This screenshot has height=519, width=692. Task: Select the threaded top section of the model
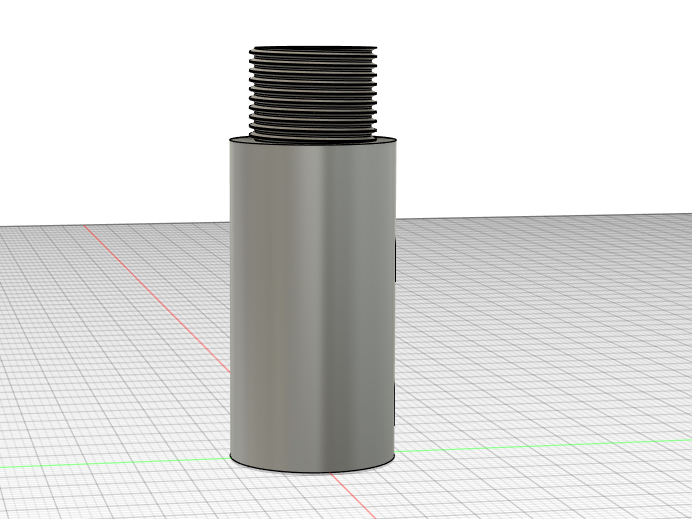click(x=313, y=94)
